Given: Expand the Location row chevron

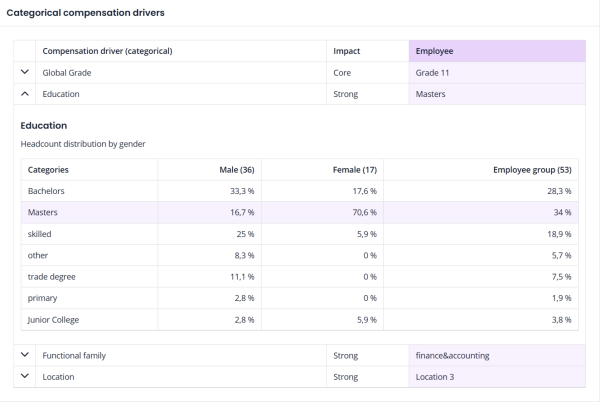Looking at the screenshot, I should tap(25, 376).
